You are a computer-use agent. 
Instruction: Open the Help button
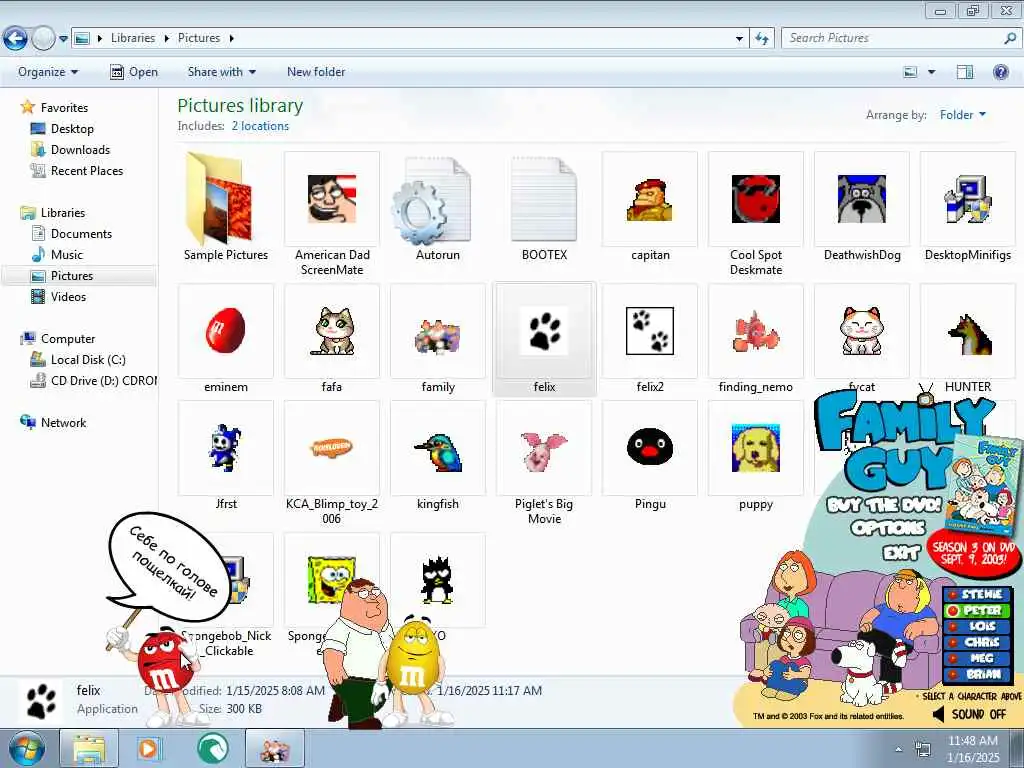(x=1000, y=72)
